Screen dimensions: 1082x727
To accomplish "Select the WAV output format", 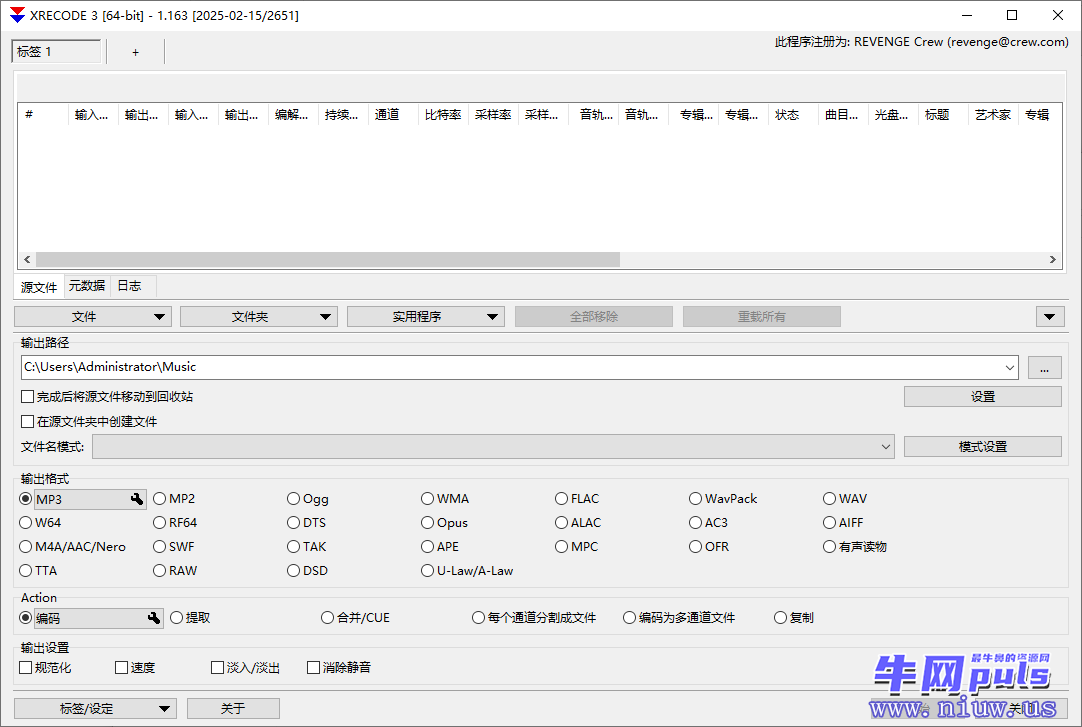I will (845, 499).
